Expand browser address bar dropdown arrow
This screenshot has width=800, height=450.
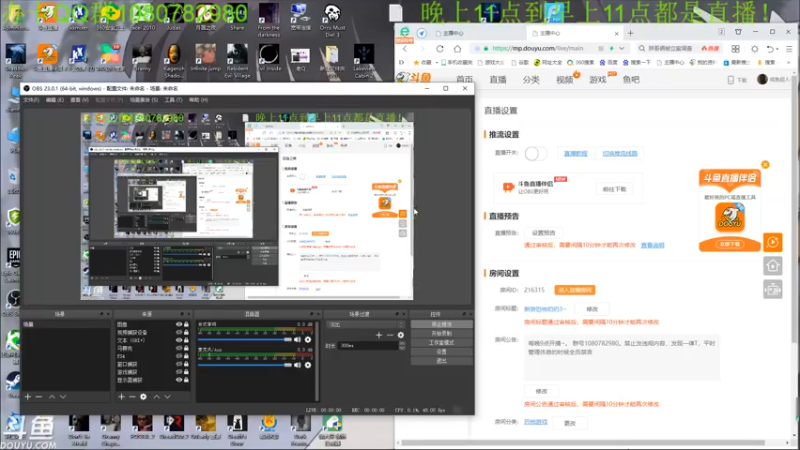(621, 48)
